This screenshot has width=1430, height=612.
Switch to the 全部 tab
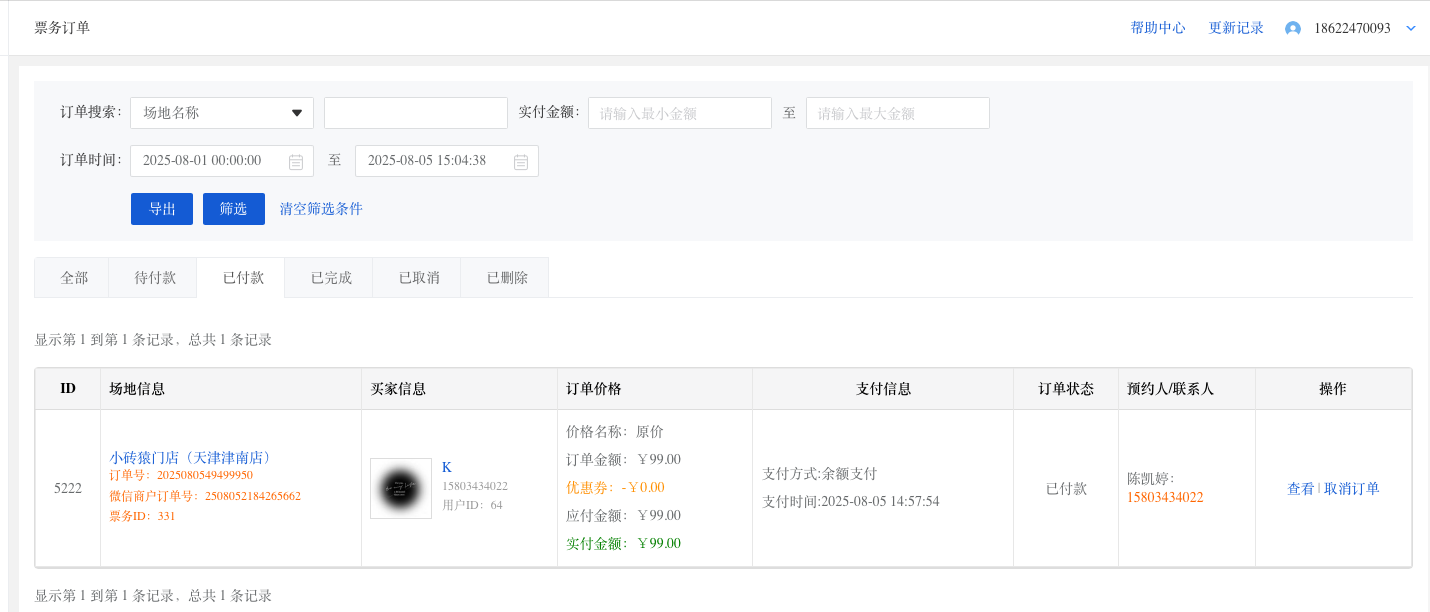click(74, 278)
